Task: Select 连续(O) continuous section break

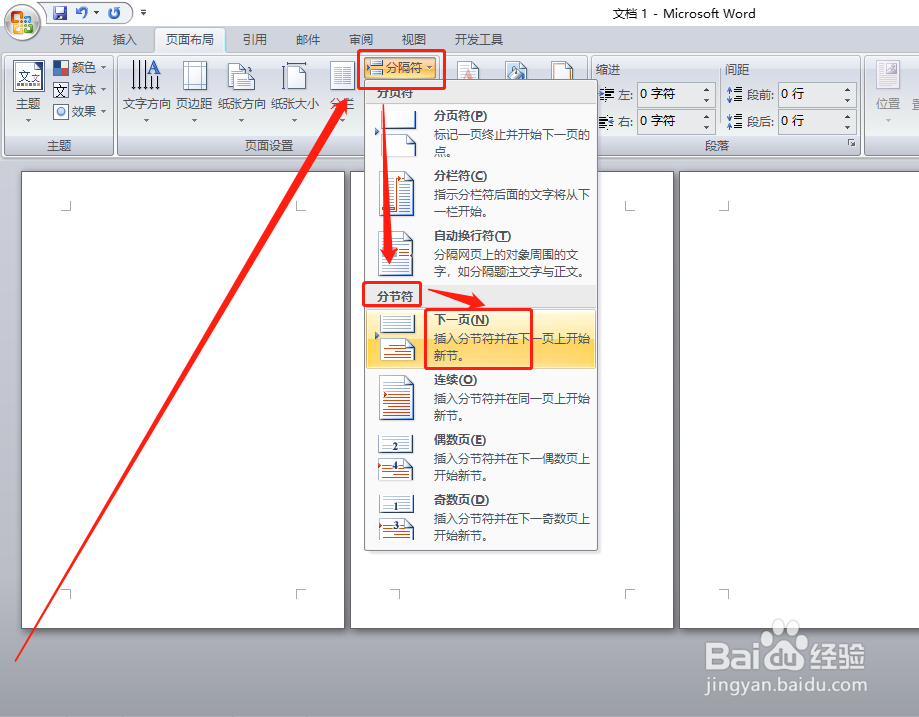Action: point(481,398)
